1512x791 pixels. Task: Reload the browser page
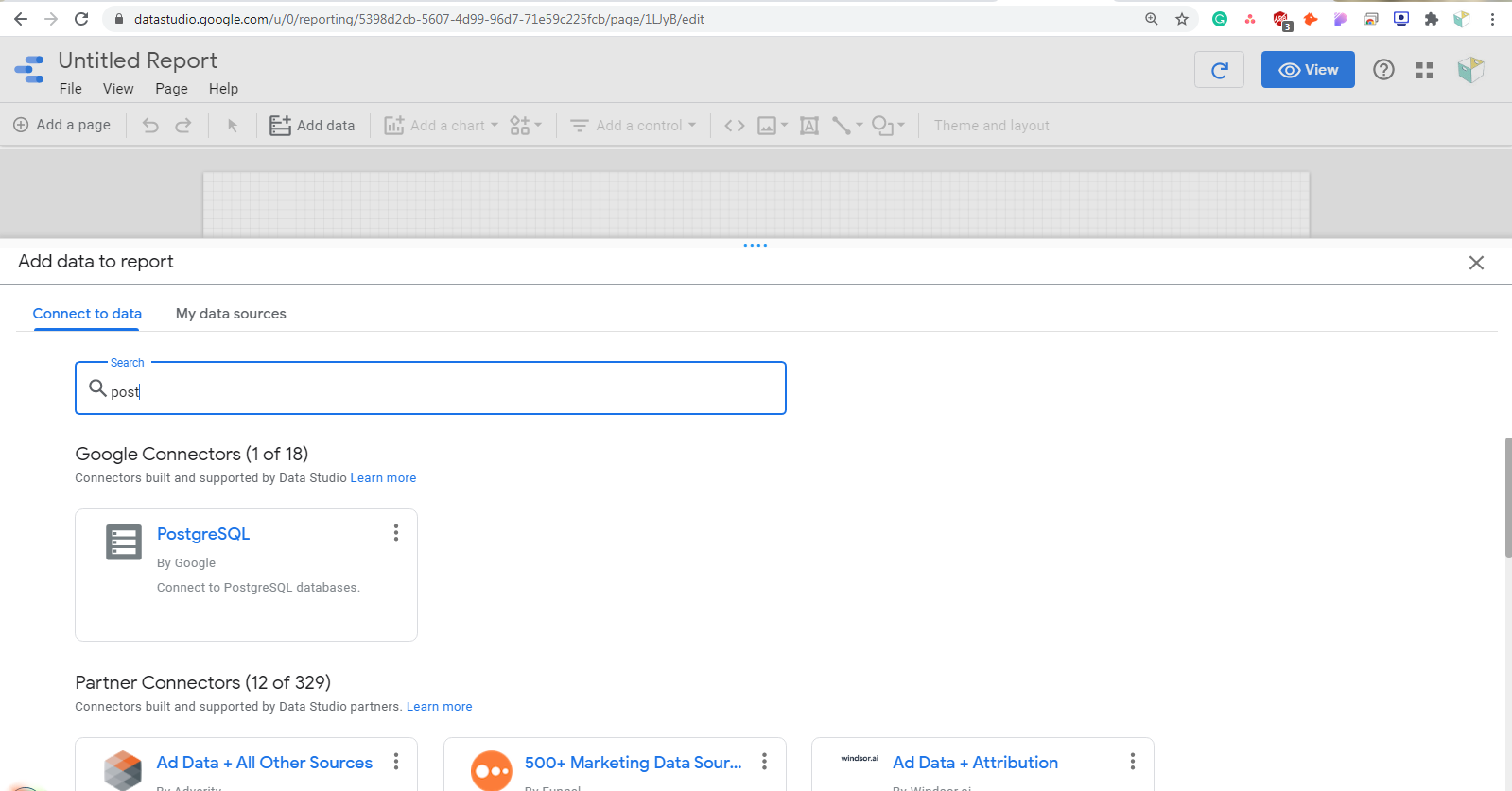(x=81, y=19)
